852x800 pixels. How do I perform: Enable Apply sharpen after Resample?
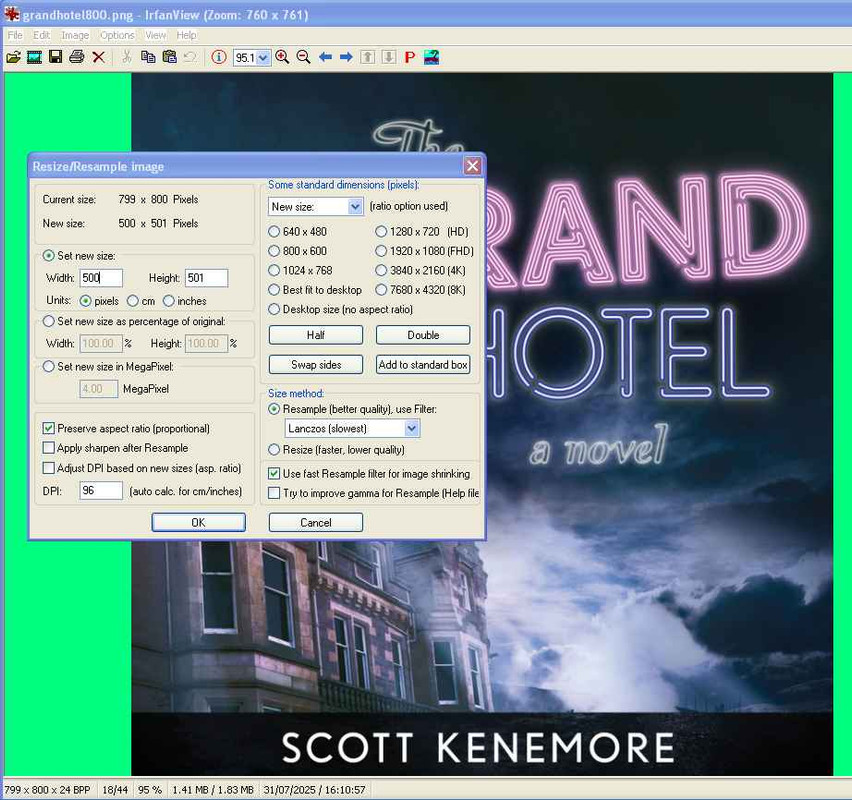coord(48,448)
